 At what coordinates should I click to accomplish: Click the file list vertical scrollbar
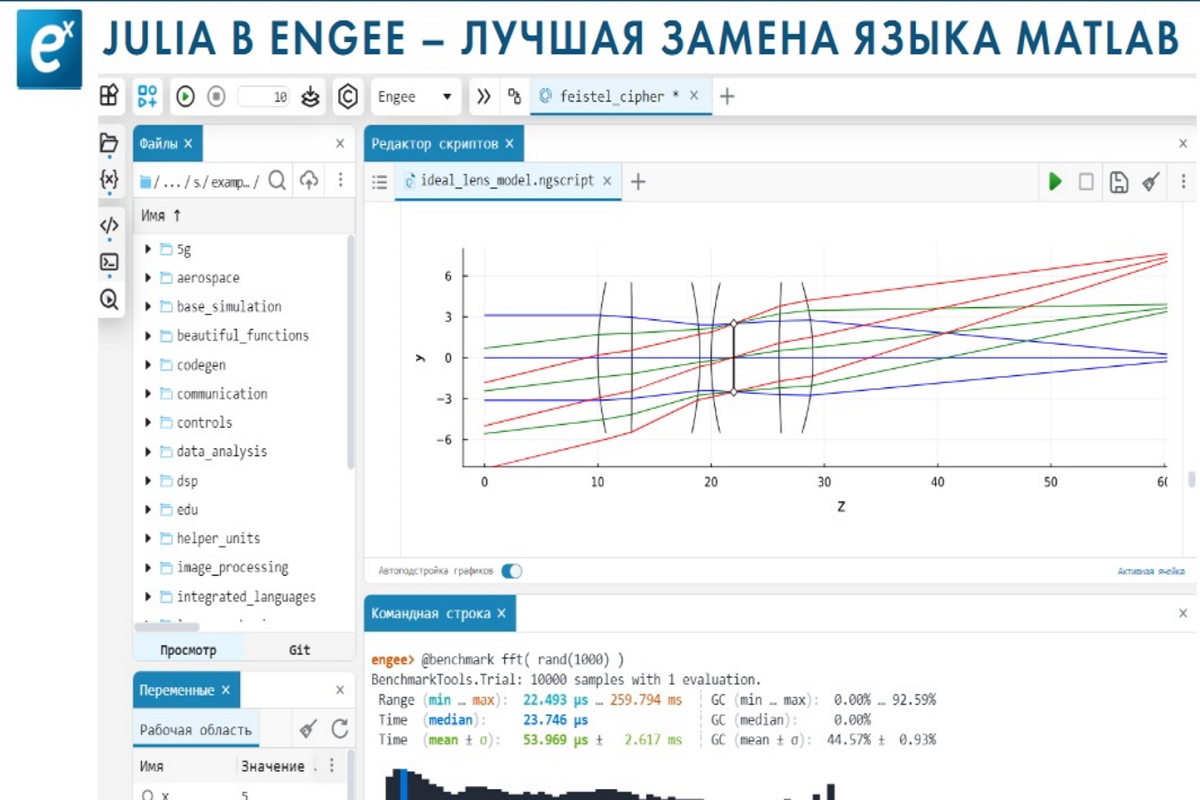(x=350, y=350)
